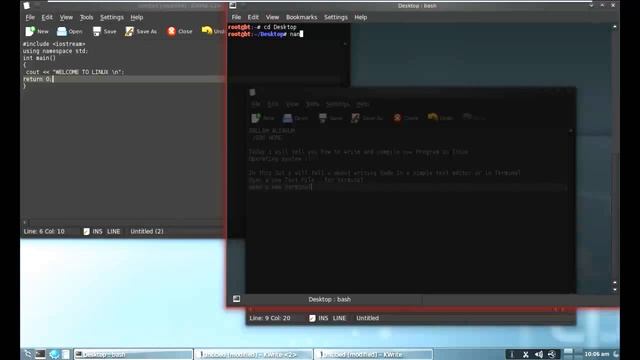
Task: Toggle INS mode in dimmed KWrite status bar
Action: pyautogui.click(x=323, y=318)
